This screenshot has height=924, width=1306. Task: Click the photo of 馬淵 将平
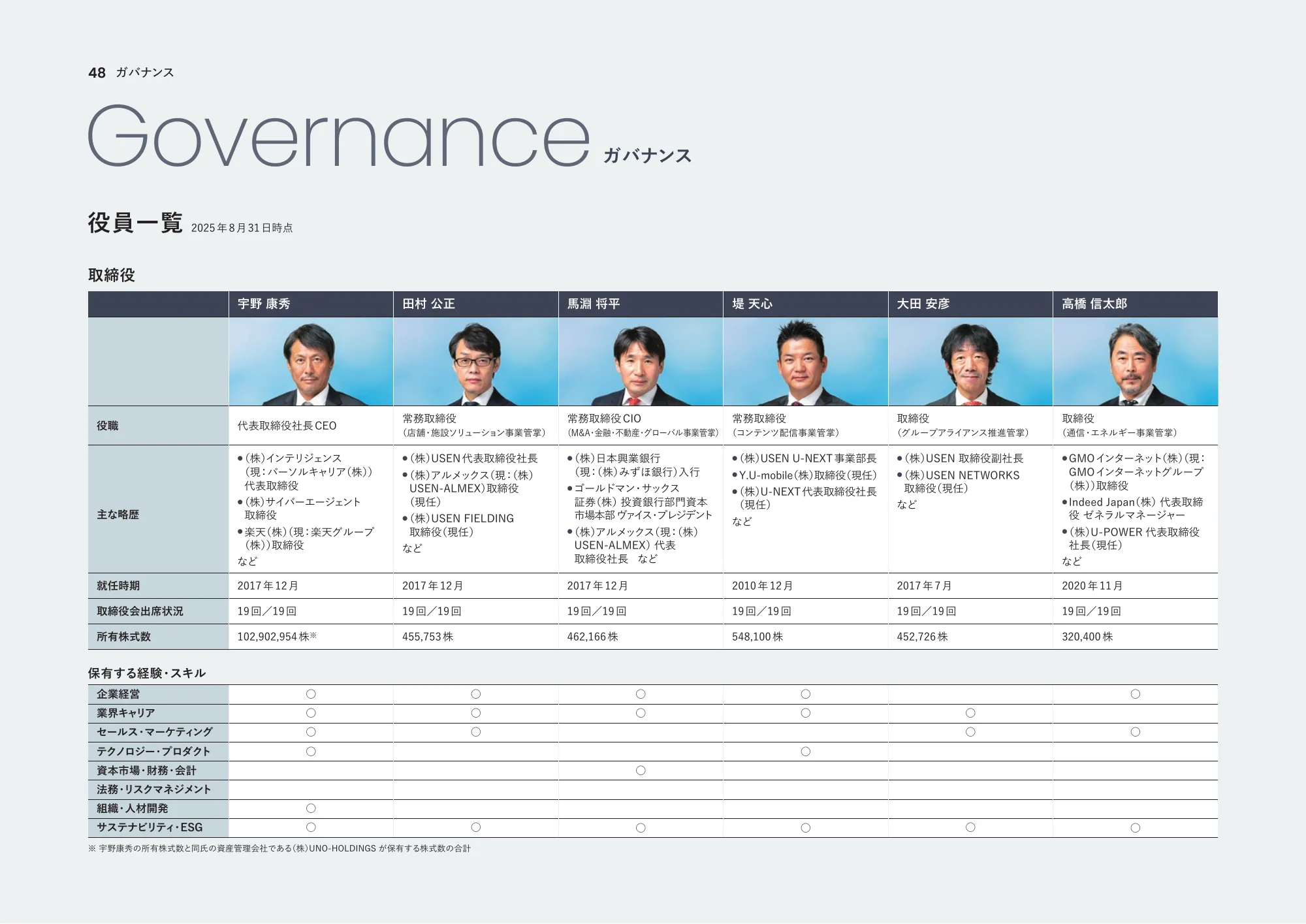pos(641,362)
